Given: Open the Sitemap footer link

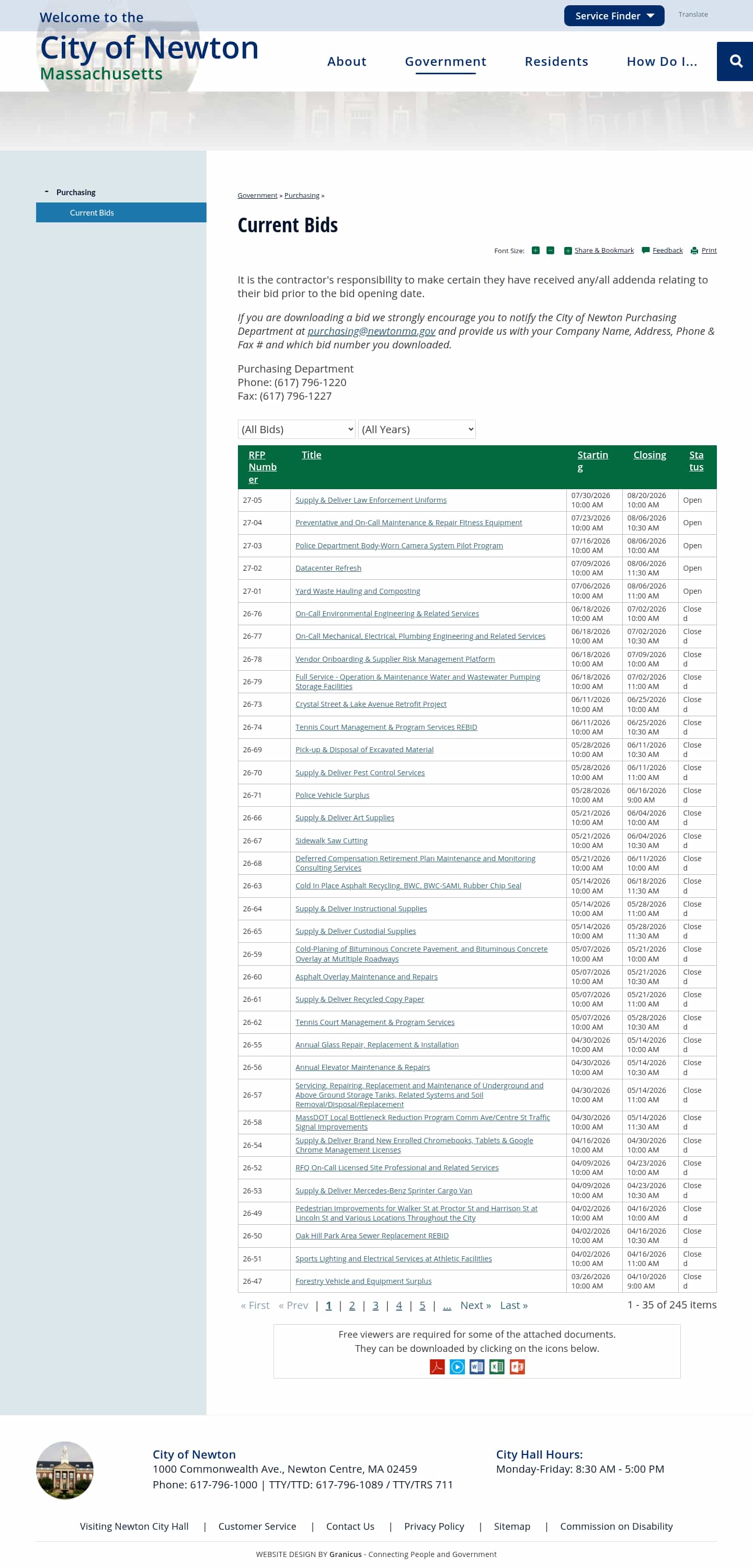Looking at the screenshot, I should click(x=512, y=1526).
